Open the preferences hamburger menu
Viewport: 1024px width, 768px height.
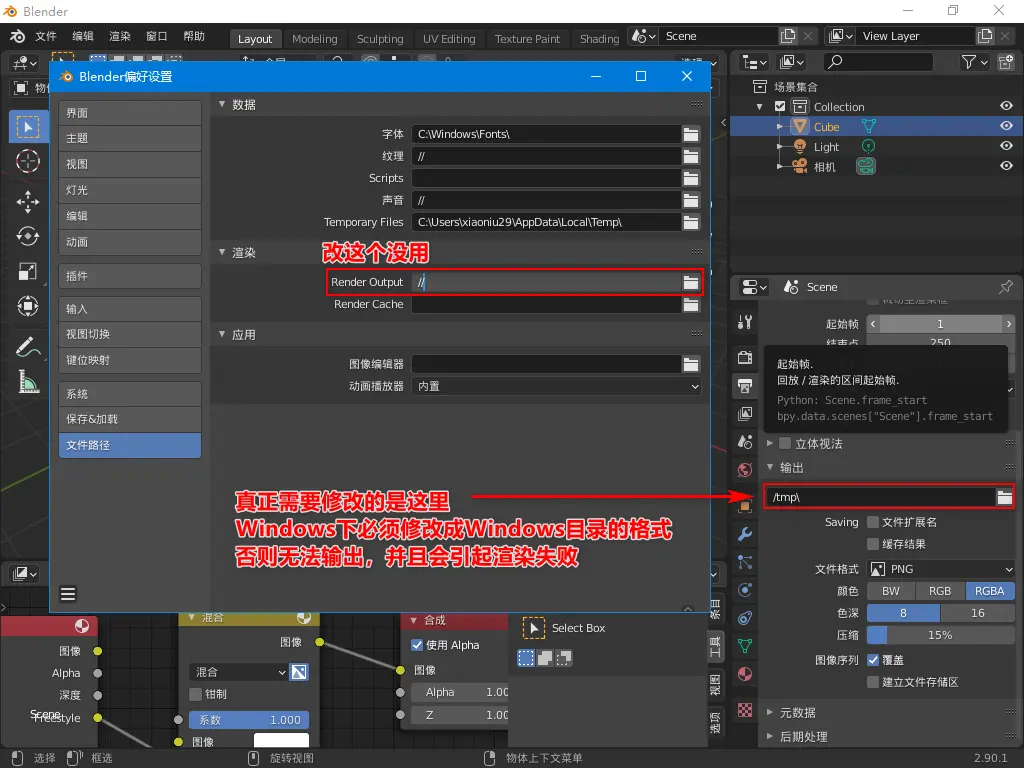point(68,594)
